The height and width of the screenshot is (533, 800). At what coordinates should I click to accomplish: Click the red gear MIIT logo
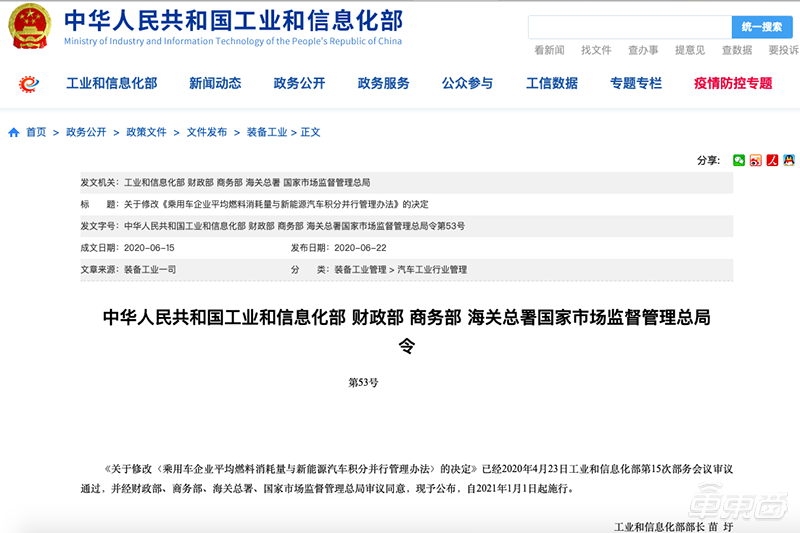(x=29, y=84)
